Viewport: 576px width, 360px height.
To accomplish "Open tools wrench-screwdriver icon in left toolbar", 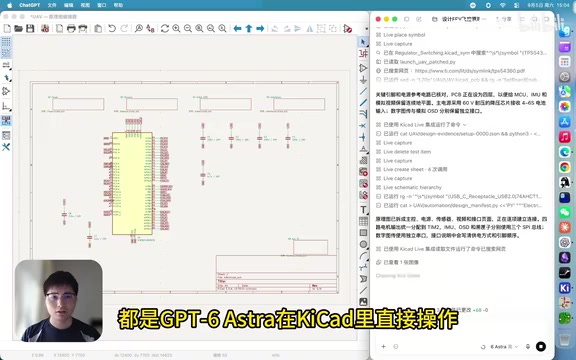I will tap(6, 147).
